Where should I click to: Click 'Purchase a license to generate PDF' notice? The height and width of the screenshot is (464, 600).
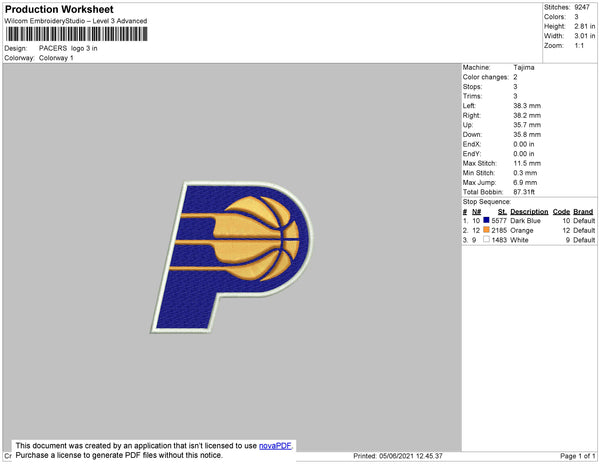coord(119,455)
